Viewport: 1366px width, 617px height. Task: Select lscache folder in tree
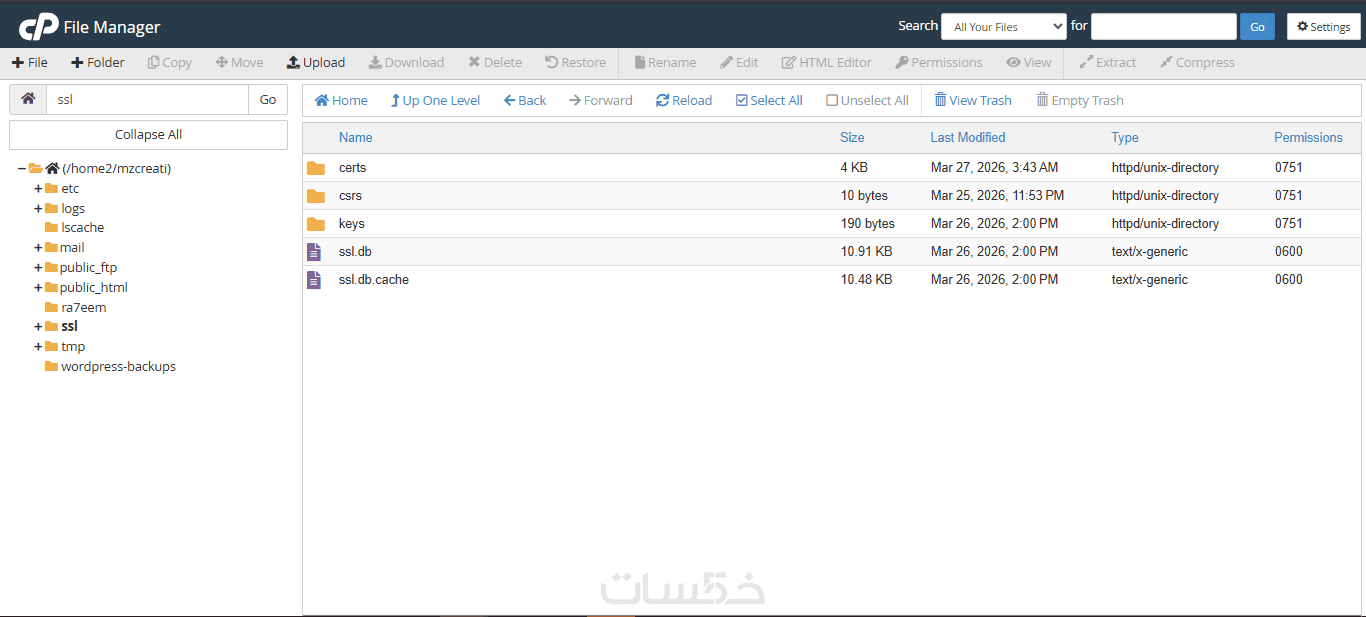tap(82, 227)
